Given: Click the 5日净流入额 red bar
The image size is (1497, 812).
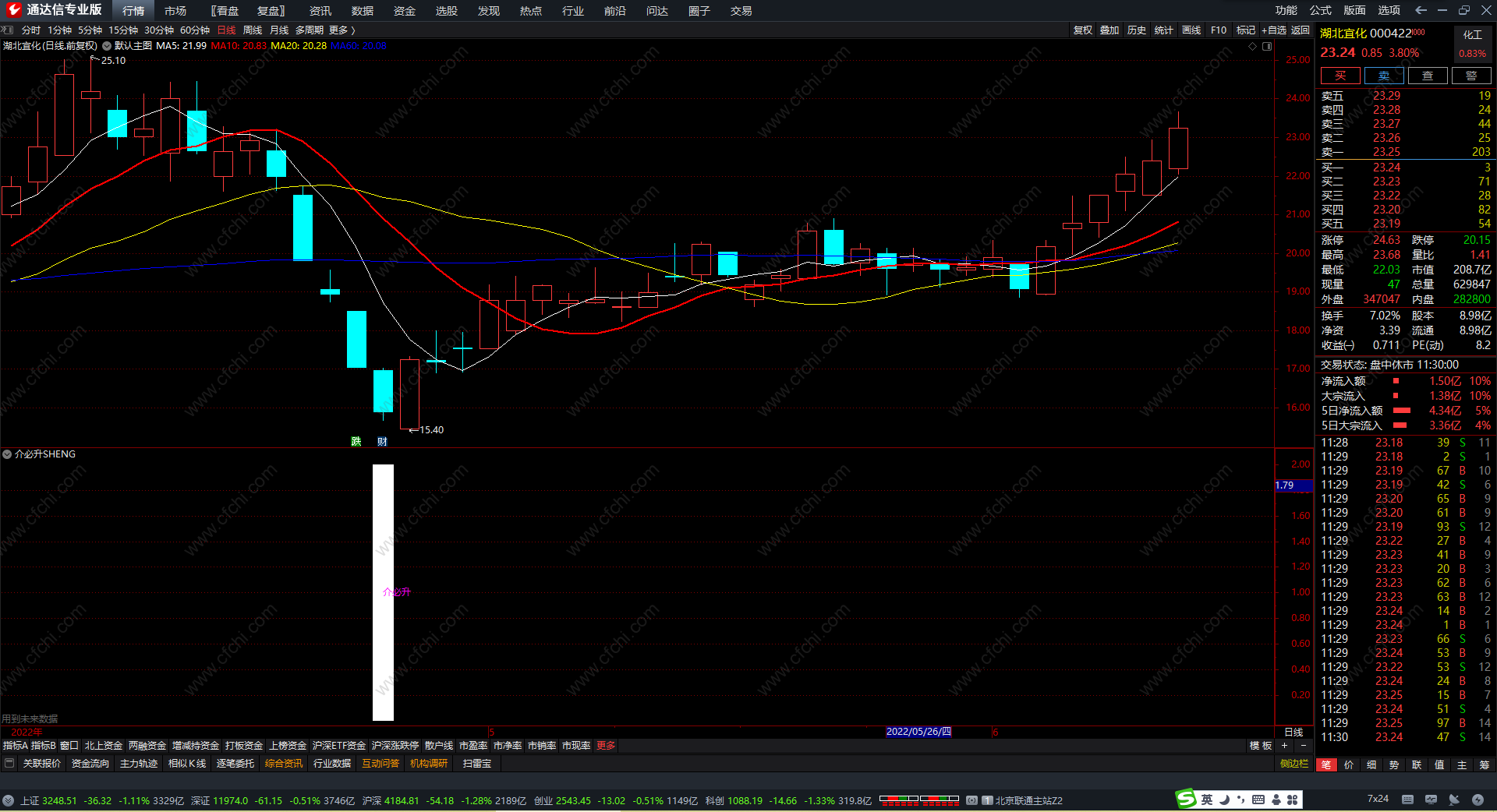Looking at the screenshot, I should tap(1402, 411).
